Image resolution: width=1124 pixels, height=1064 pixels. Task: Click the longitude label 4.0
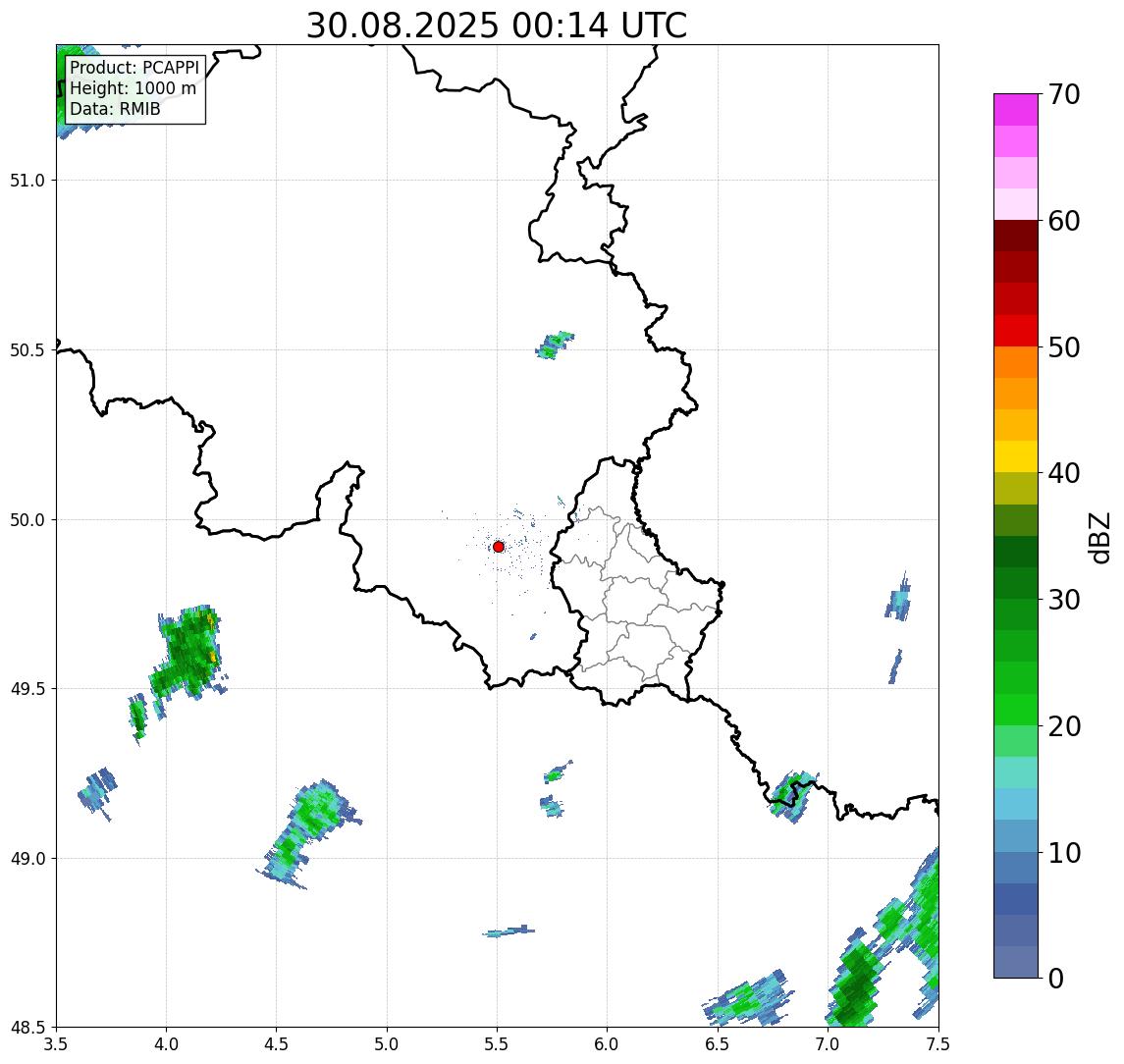coord(166,1043)
